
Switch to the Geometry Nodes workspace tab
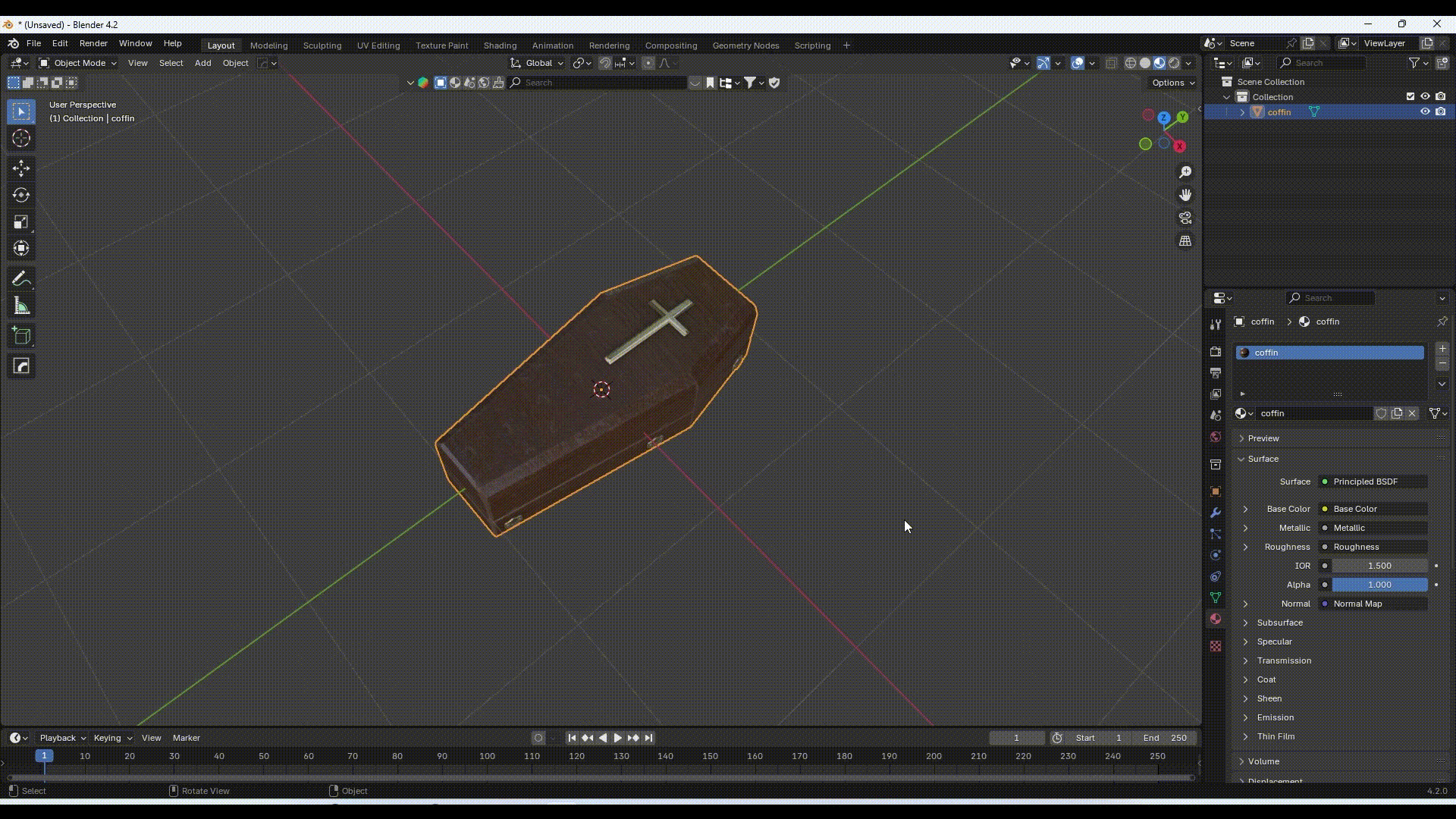tap(745, 45)
